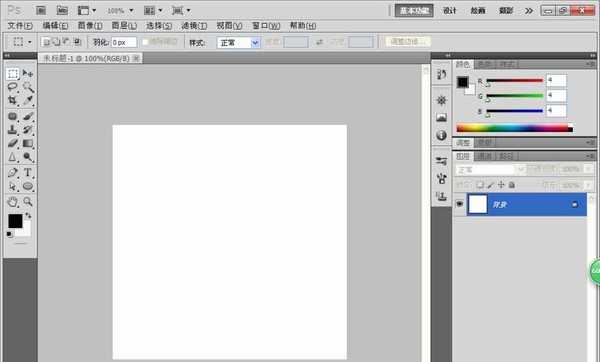
Task: Open the 滤镜(T) menu
Action: [194, 26]
